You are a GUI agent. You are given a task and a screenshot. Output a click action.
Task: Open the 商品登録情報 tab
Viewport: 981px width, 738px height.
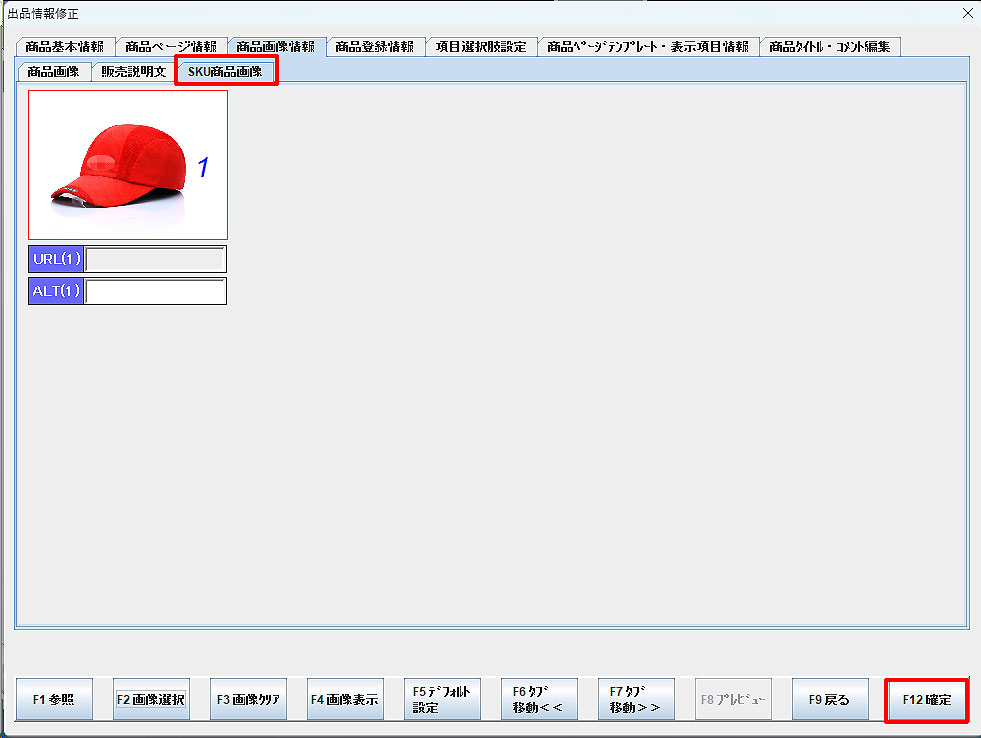(x=375, y=47)
